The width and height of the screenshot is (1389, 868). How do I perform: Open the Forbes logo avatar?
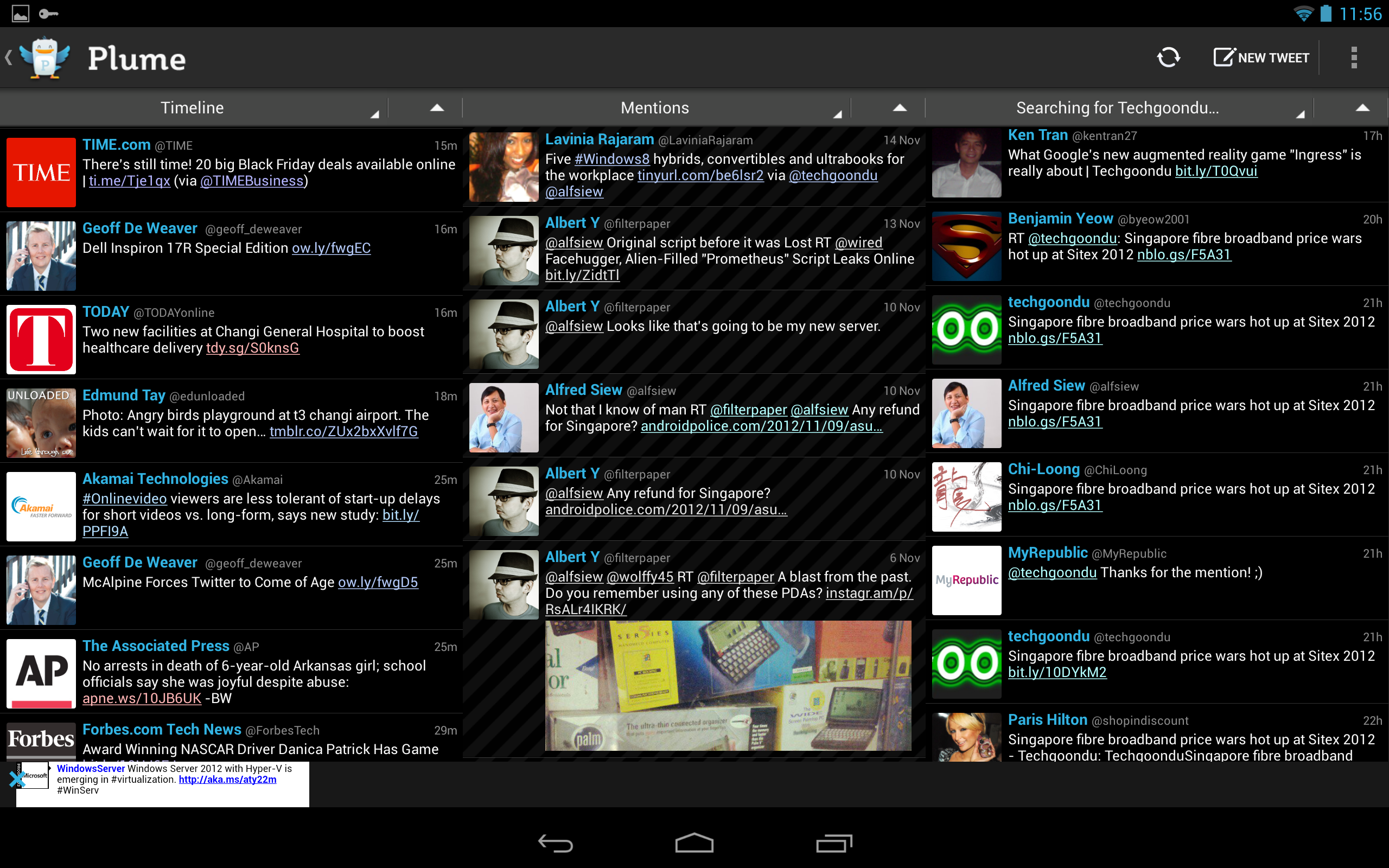tap(41, 742)
